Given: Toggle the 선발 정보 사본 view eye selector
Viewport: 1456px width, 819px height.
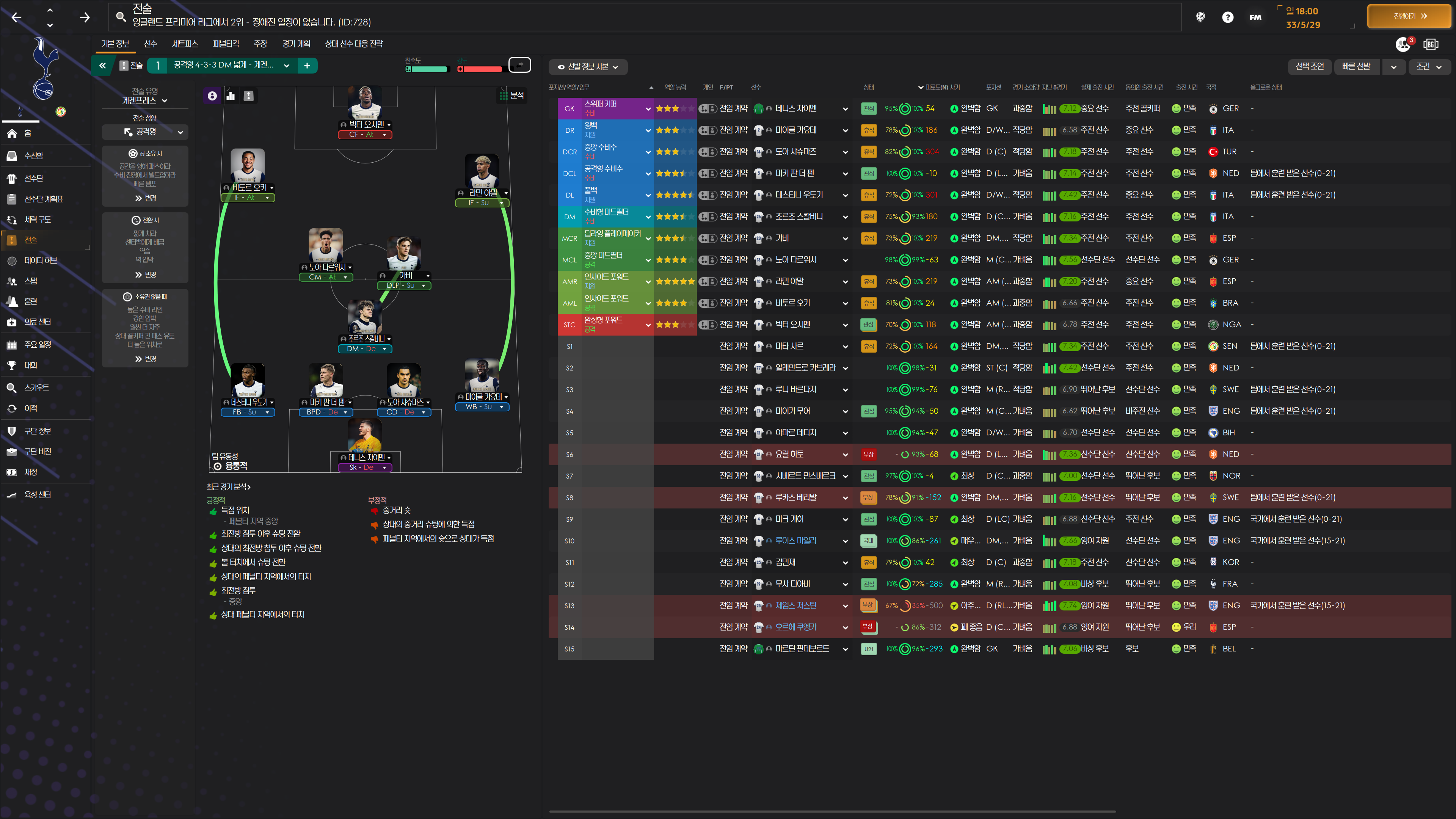Looking at the screenshot, I should point(588,67).
